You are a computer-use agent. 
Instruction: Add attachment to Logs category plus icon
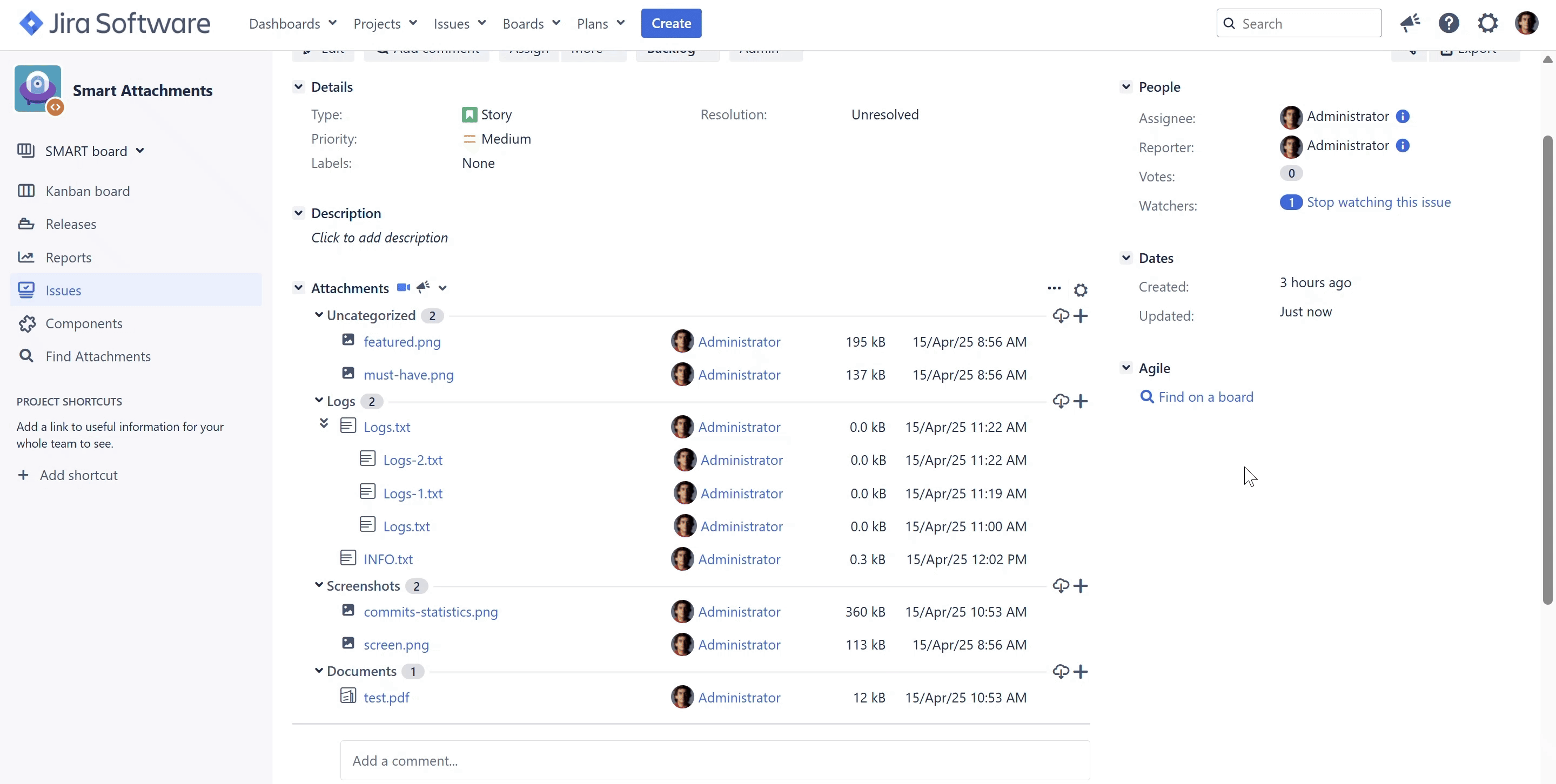(x=1081, y=401)
